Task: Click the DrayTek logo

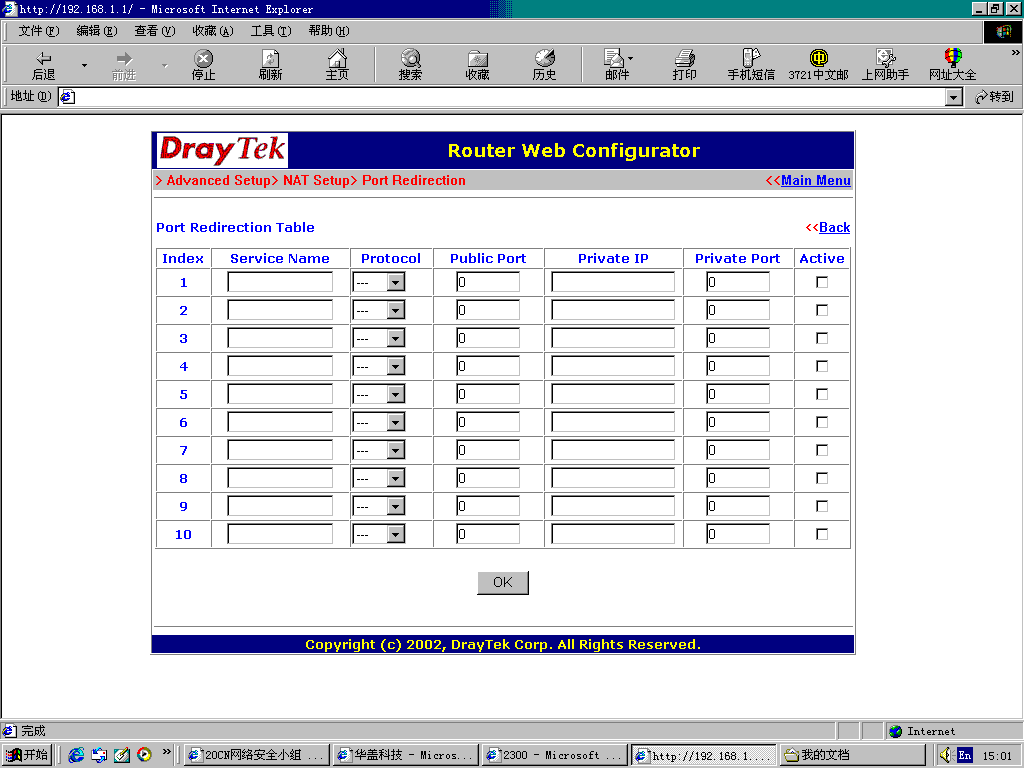Action: pyautogui.click(x=222, y=150)
